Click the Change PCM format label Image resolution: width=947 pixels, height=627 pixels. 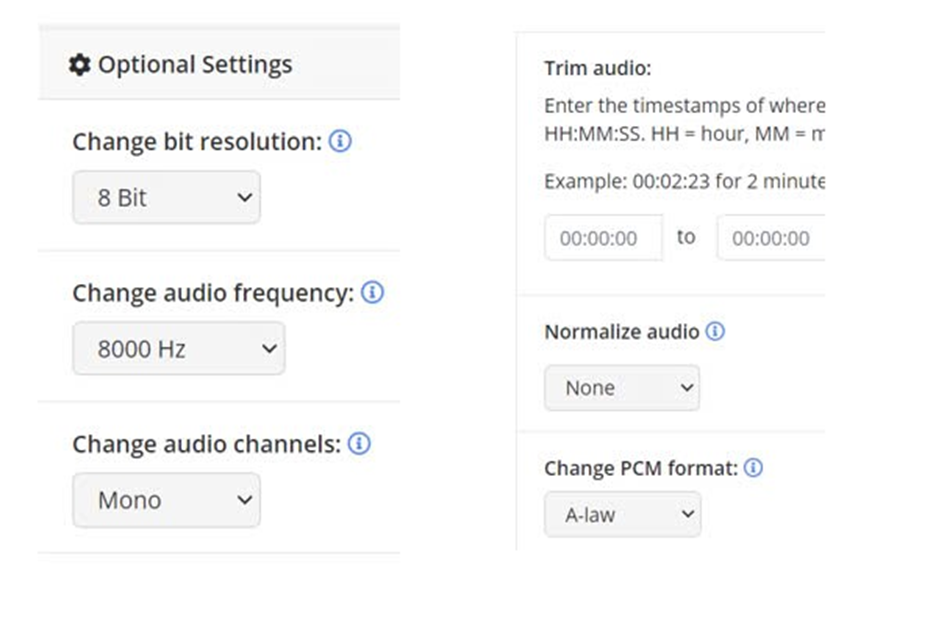click(x=640, y=468)
